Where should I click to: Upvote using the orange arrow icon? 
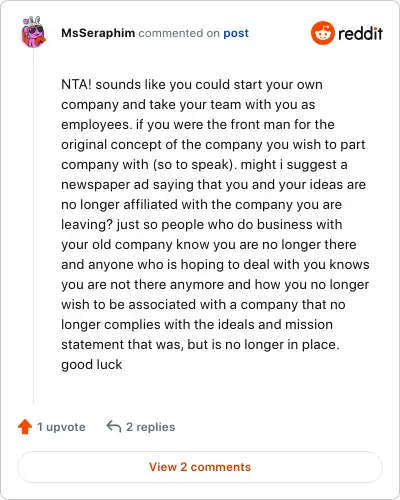[x=25, y=427]
